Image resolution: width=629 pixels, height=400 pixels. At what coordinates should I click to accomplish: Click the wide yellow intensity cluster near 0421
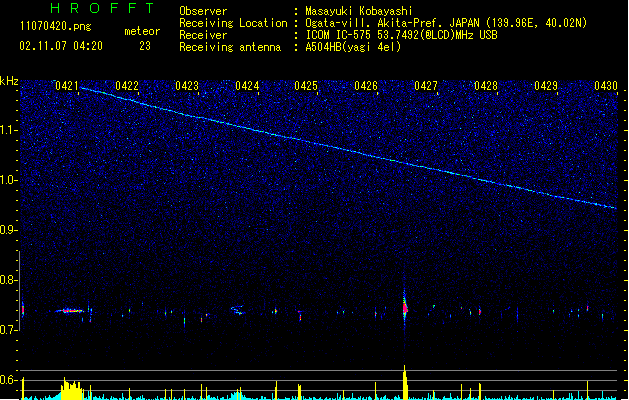pyautogui.click(x=72, y=389)
